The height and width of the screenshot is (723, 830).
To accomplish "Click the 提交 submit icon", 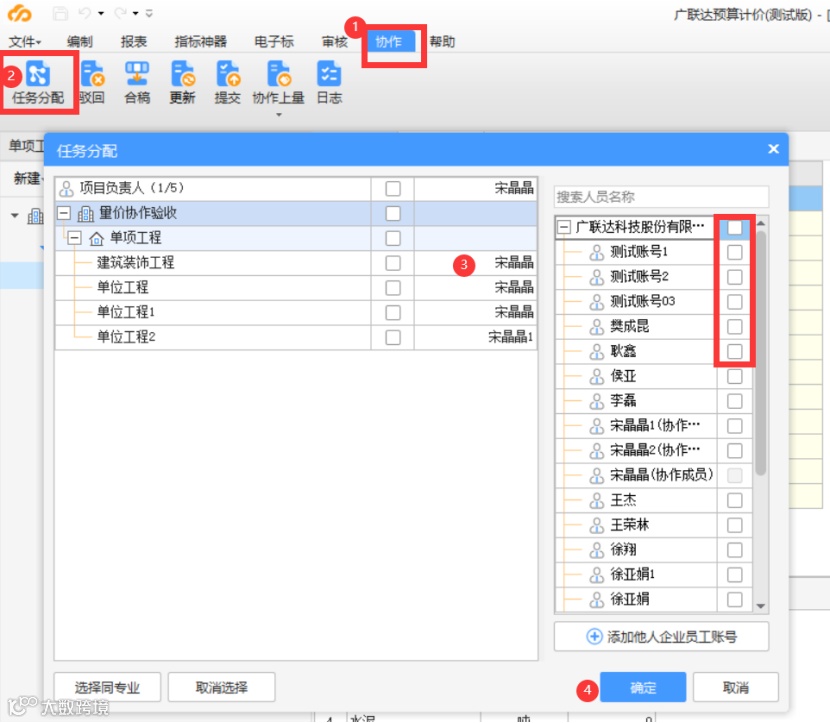I will pyautogui.click(x=228, y=74).
